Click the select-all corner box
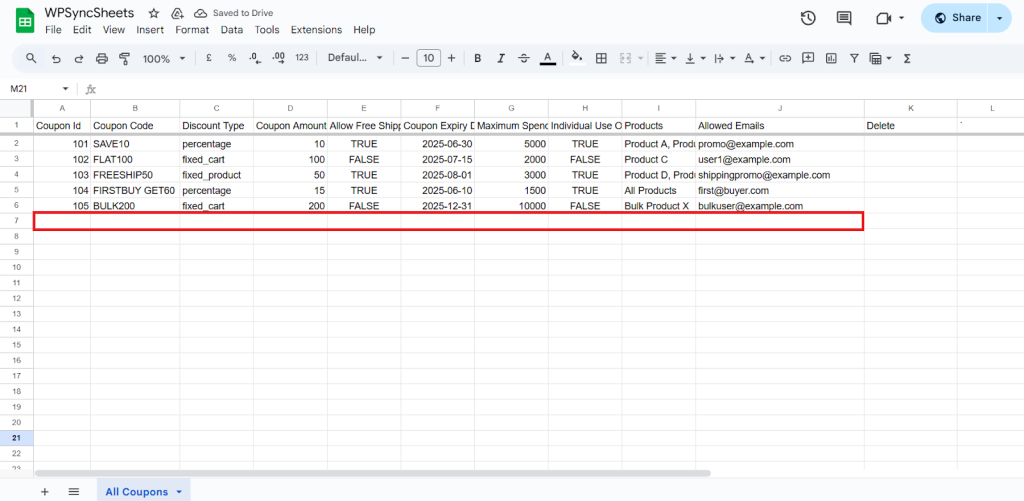The height and width of the screenshot is (501, 1024). coord(16,108)
